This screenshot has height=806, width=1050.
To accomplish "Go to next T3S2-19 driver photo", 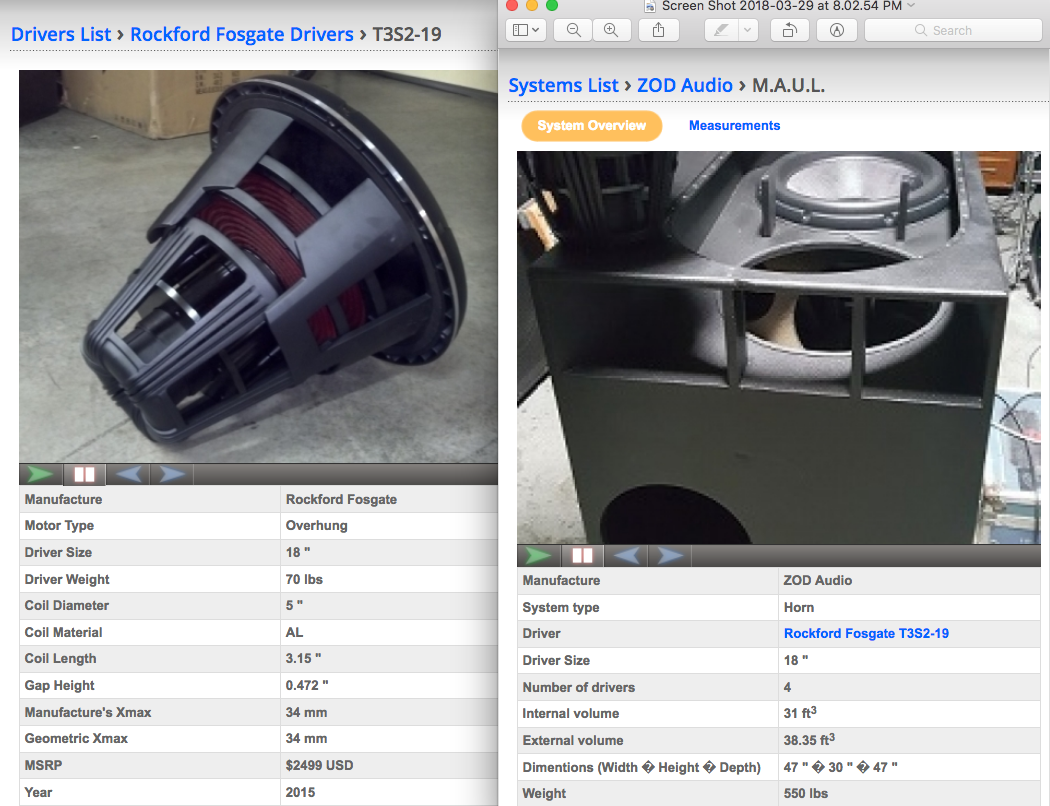I will pos(172,474).
